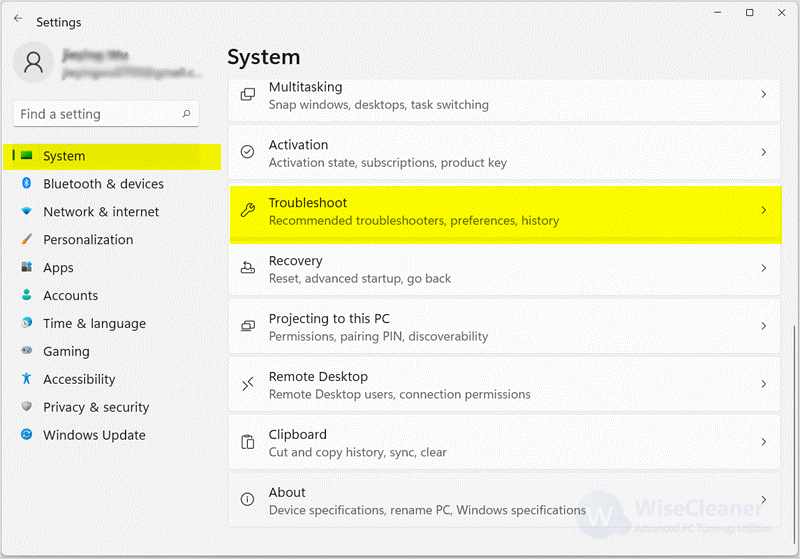Viewport: 800px width, 559px height.
Task: Open About using its right chevron
Action: point(764,499)
